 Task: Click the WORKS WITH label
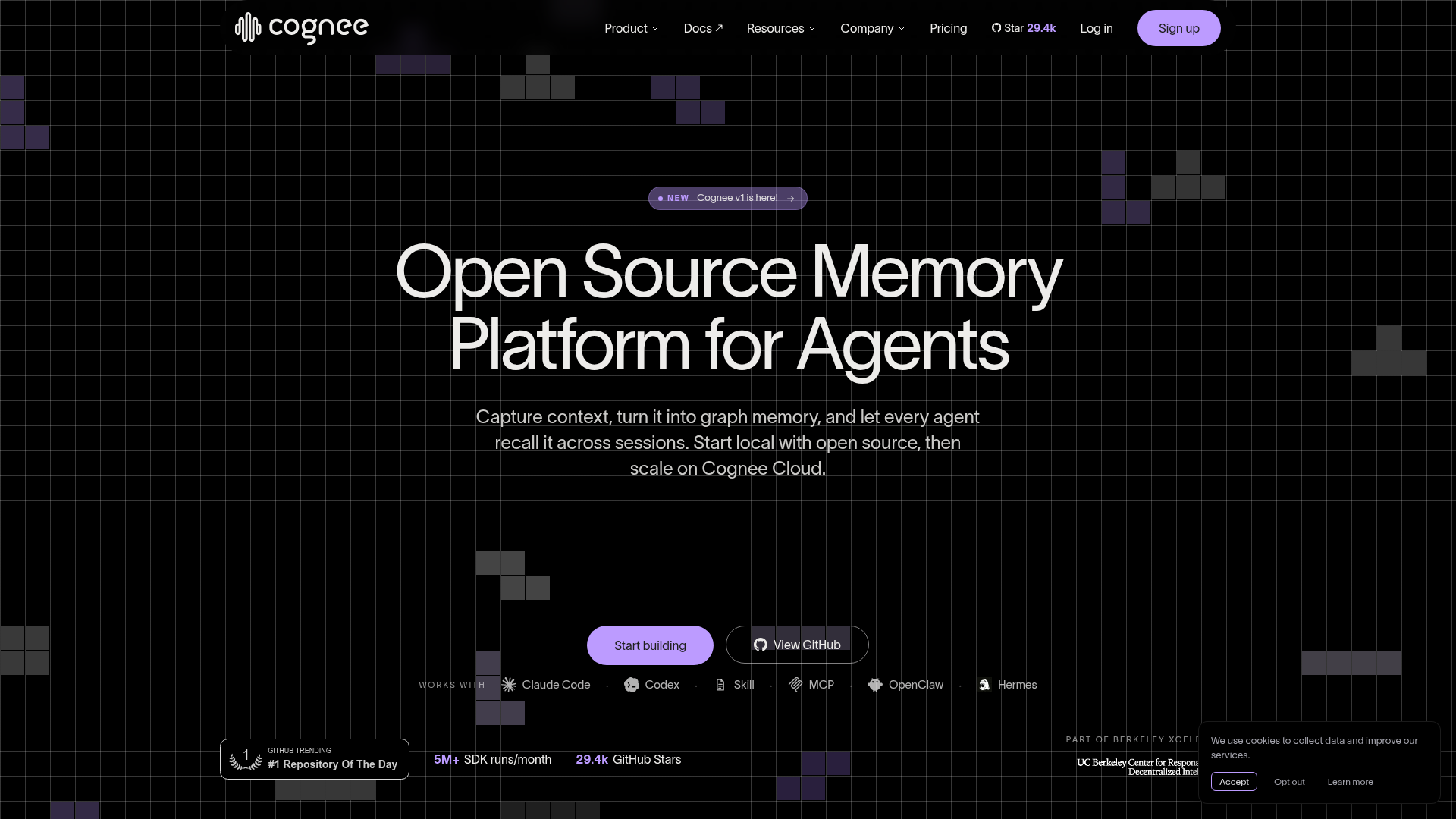[x=451, y=685]
